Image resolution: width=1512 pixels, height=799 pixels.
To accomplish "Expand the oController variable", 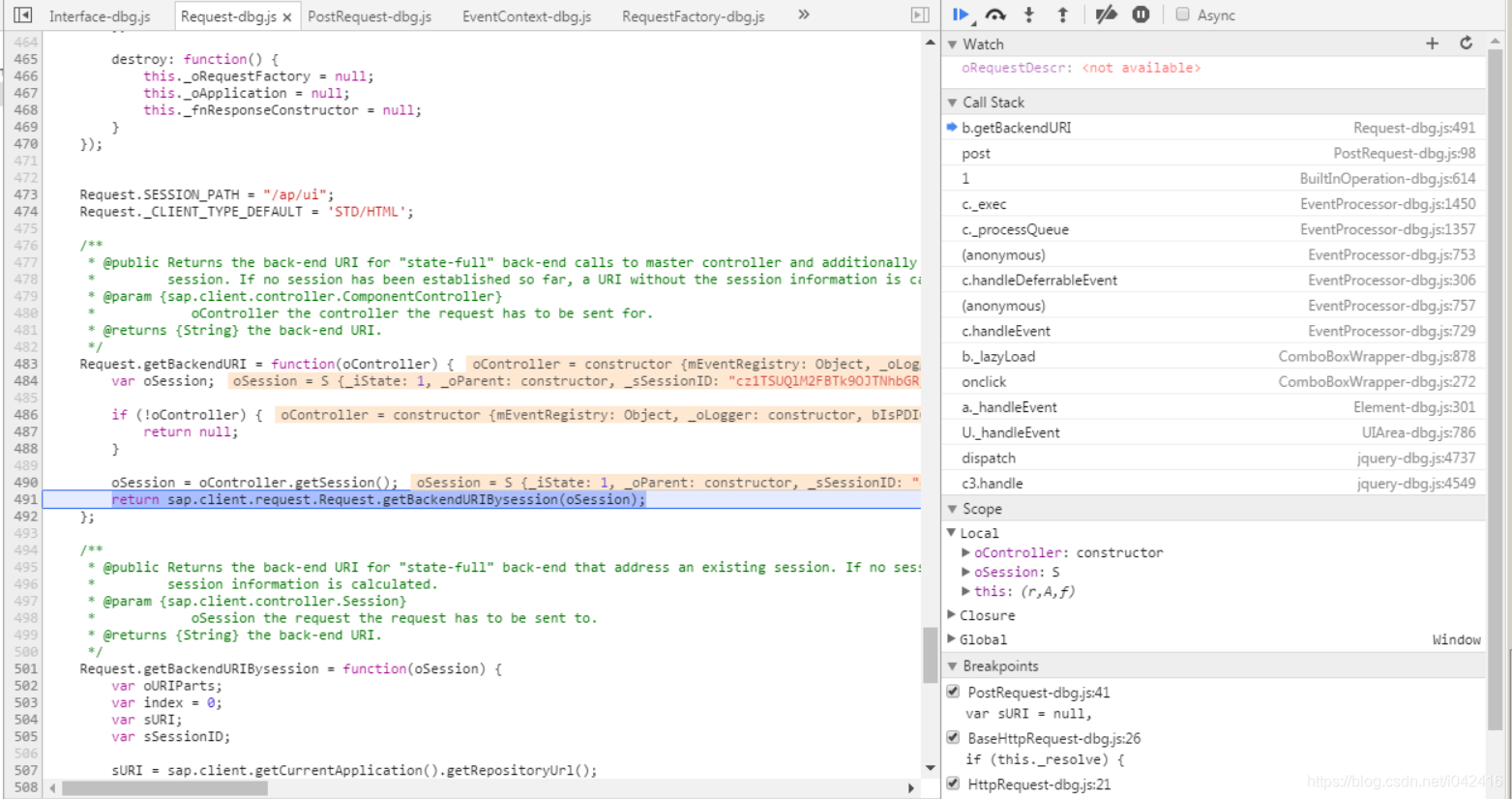I will pos(965,552).
